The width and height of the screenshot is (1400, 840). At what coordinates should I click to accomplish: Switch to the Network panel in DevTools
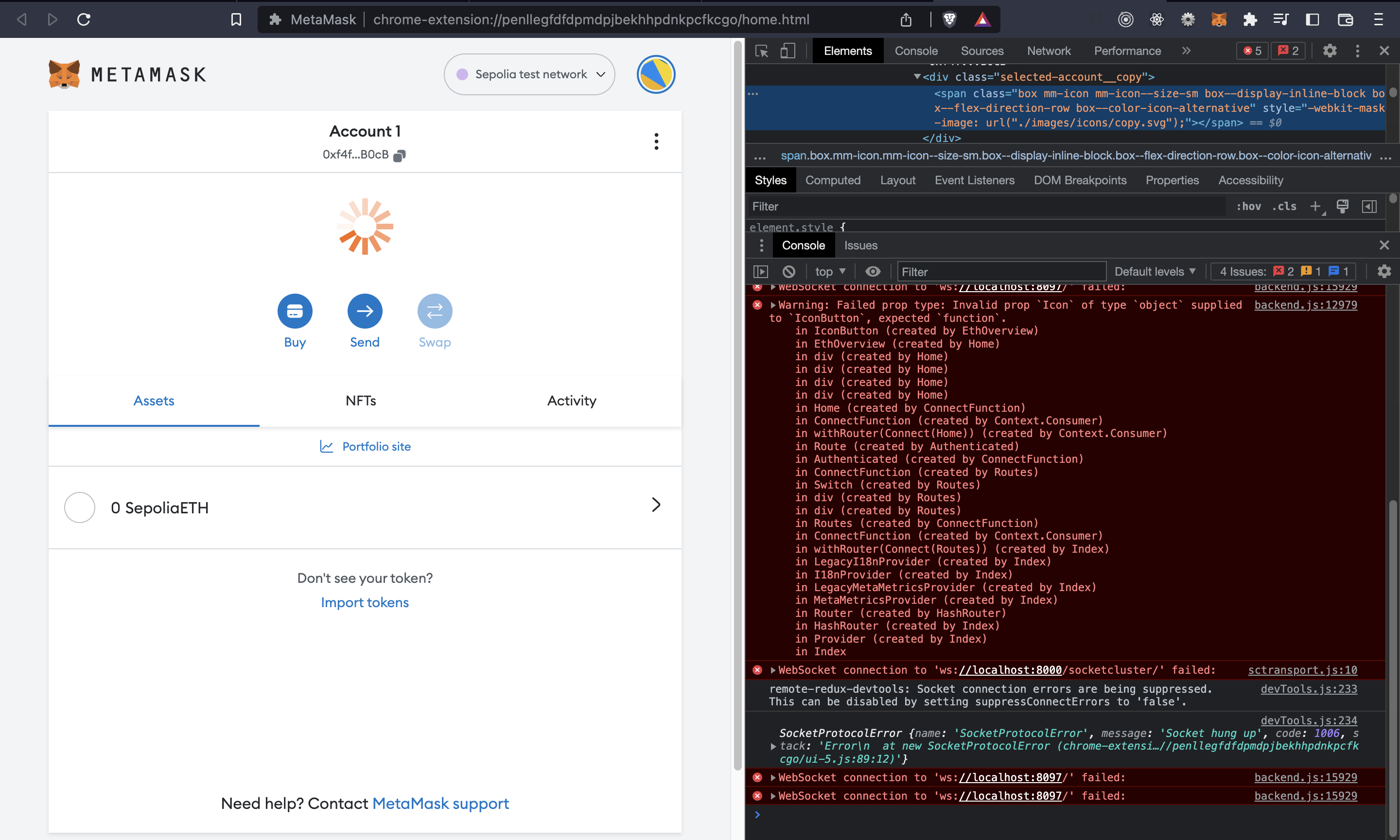tap(1049, 51)
